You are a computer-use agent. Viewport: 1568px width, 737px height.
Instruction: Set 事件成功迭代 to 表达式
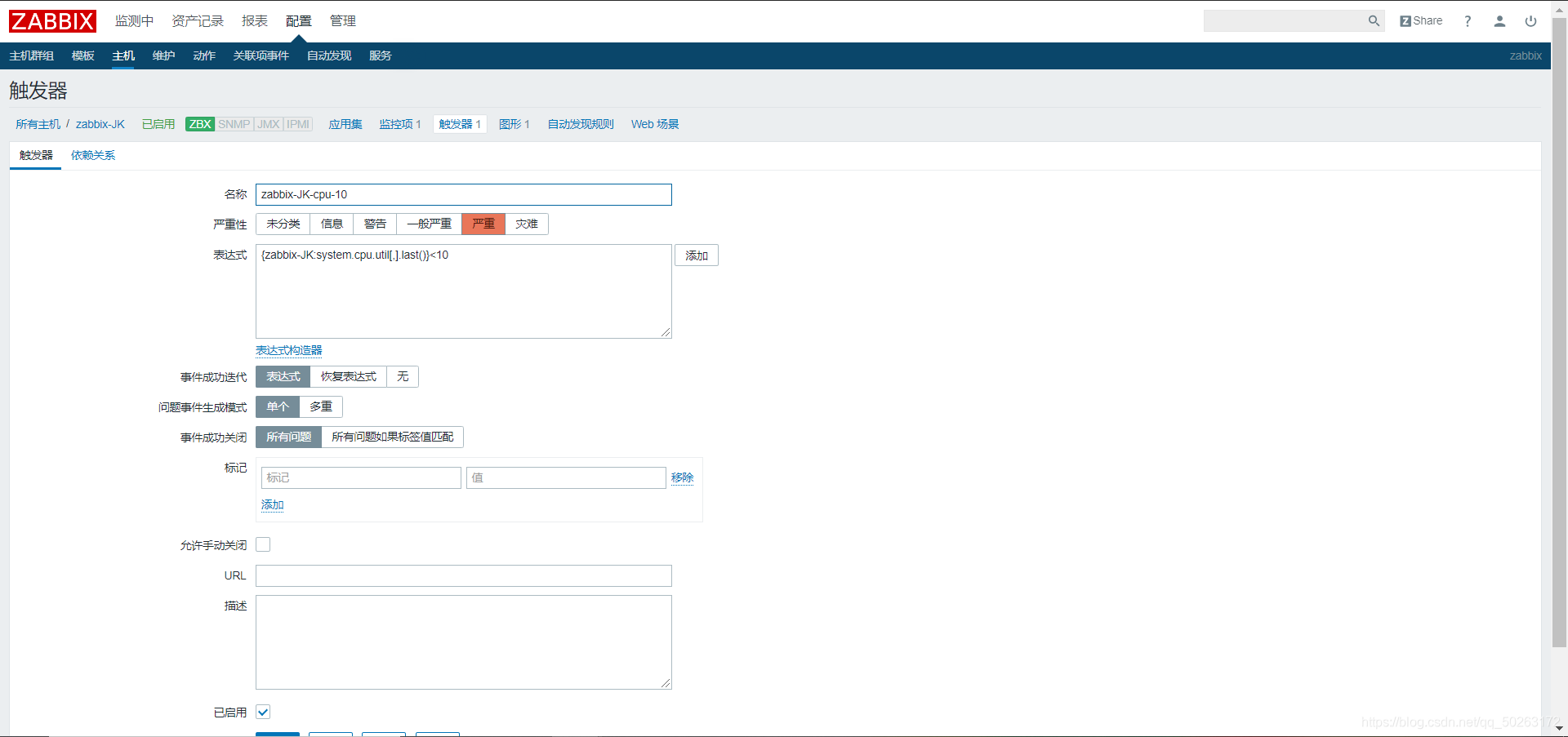click(x=283, y=376)
